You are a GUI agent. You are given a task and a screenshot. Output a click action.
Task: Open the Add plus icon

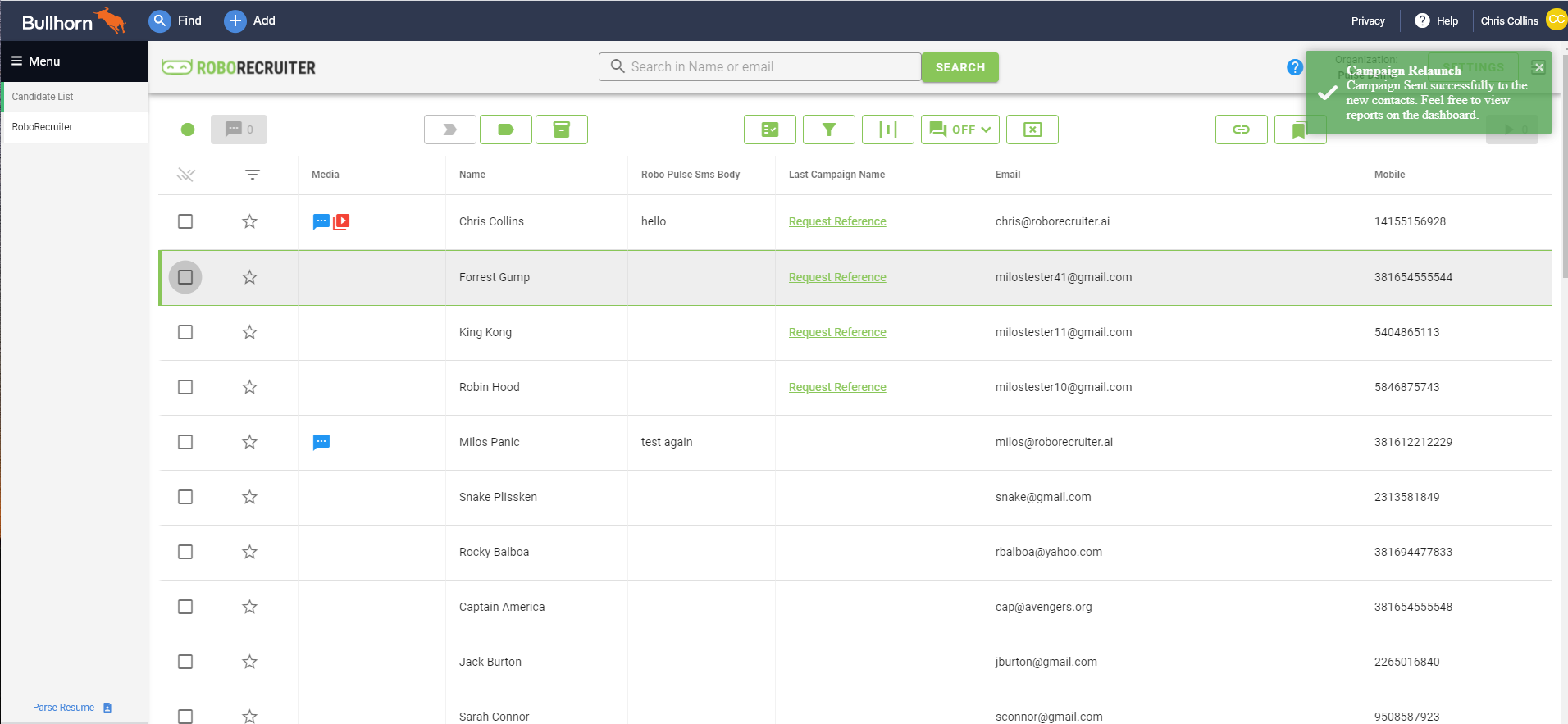[x=235, y=20]
